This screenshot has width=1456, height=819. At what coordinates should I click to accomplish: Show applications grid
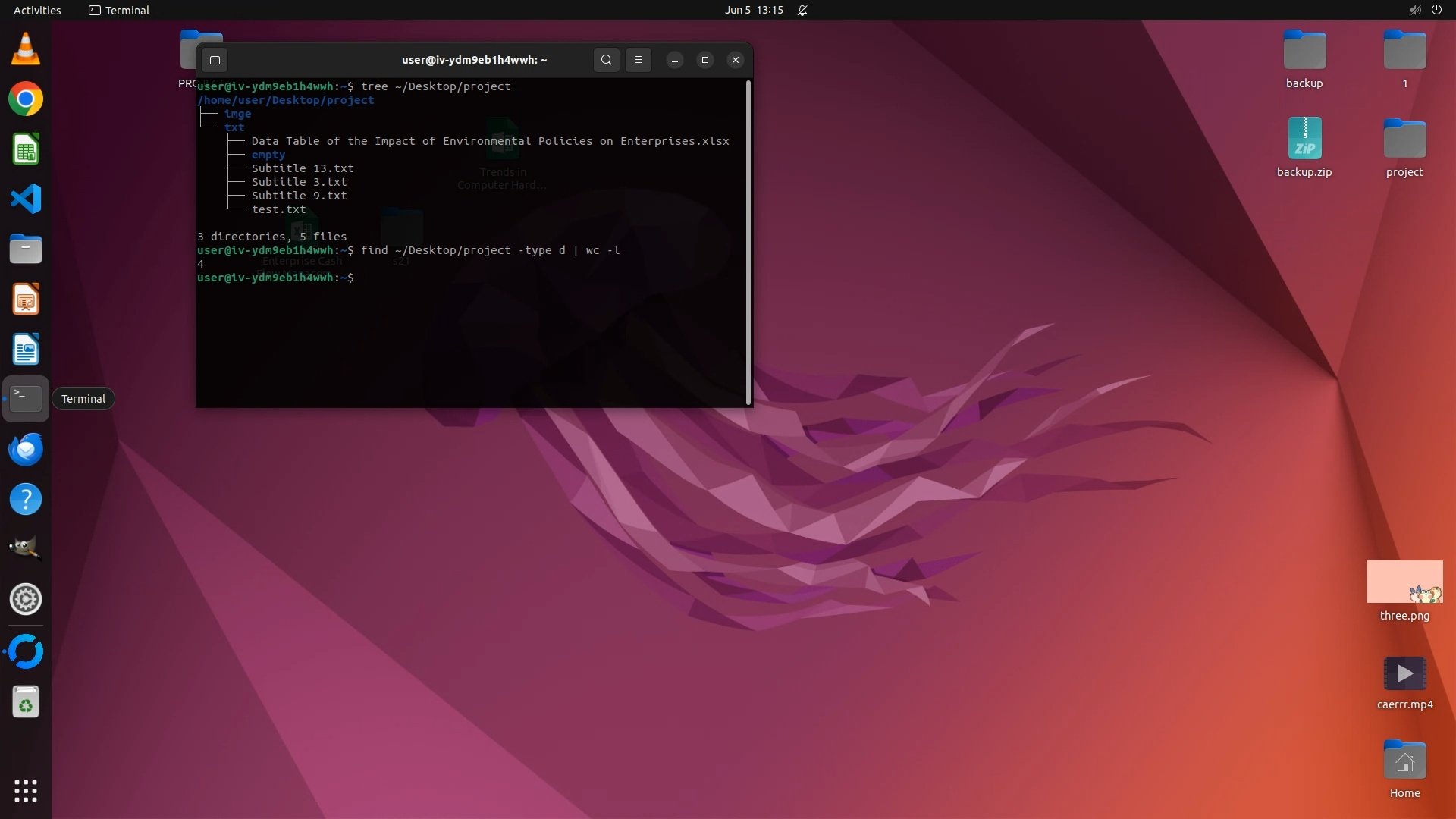coord(26,791)
